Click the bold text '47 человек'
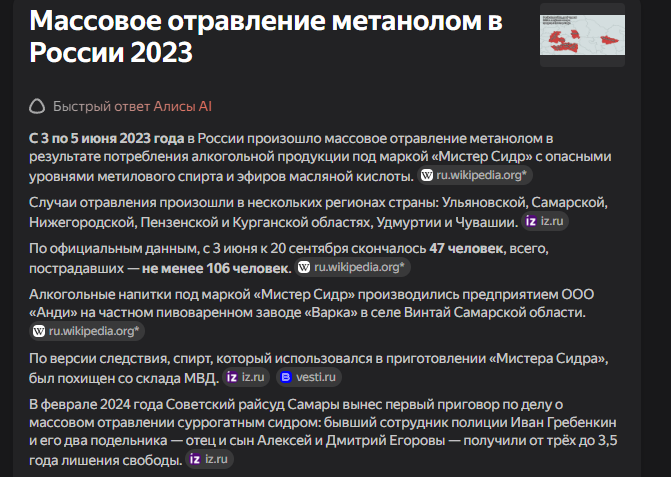This screenshot has width=671, height=477. (466, 249)
